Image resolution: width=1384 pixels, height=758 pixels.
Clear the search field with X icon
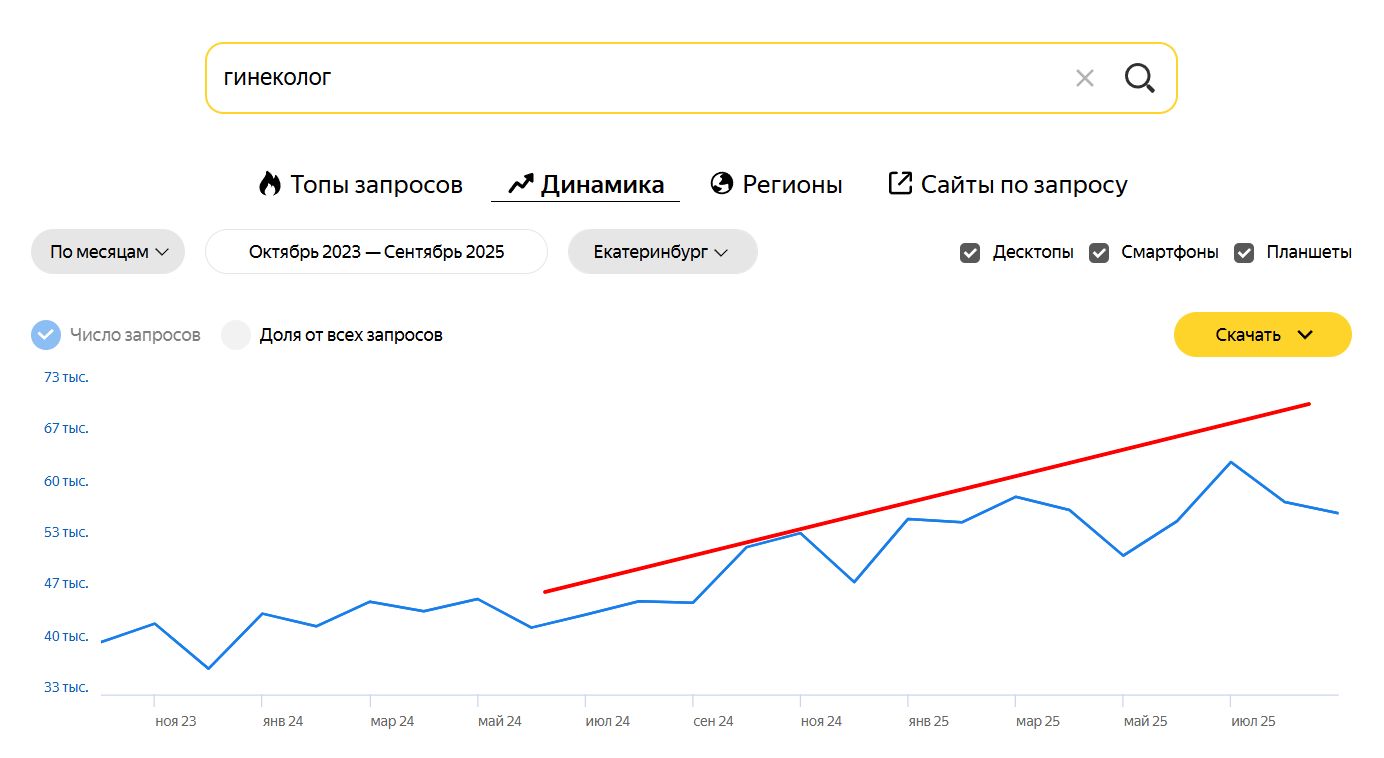(x=1085, y=78)
